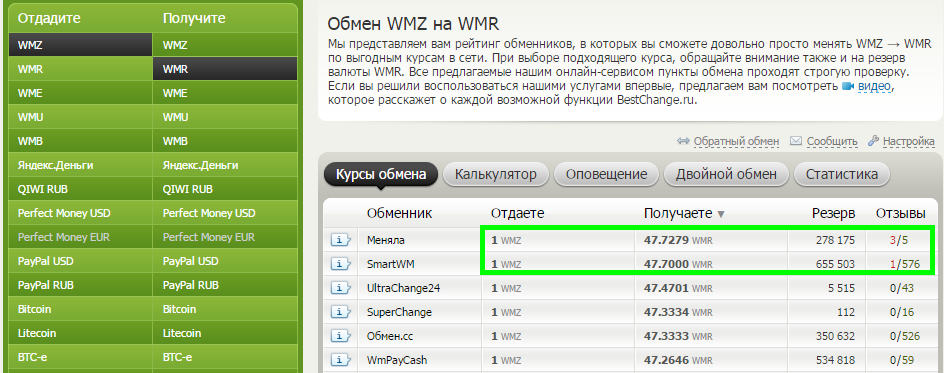Open info icon for WmPayCash exchanger
Screen dimensions: 944x373
pyautogui.click(x=340, y=360)
